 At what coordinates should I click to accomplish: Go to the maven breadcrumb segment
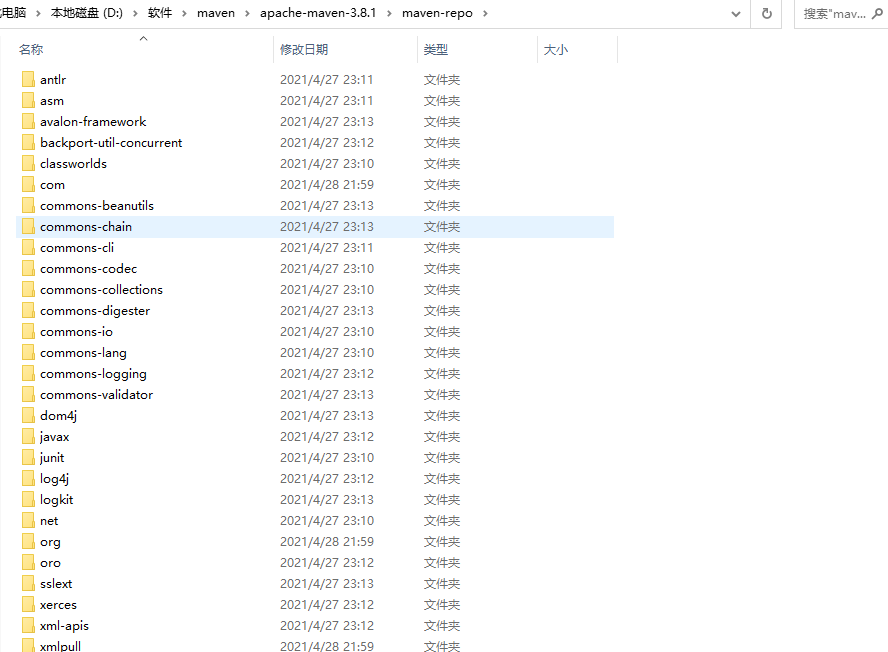(x=216, y=13)
